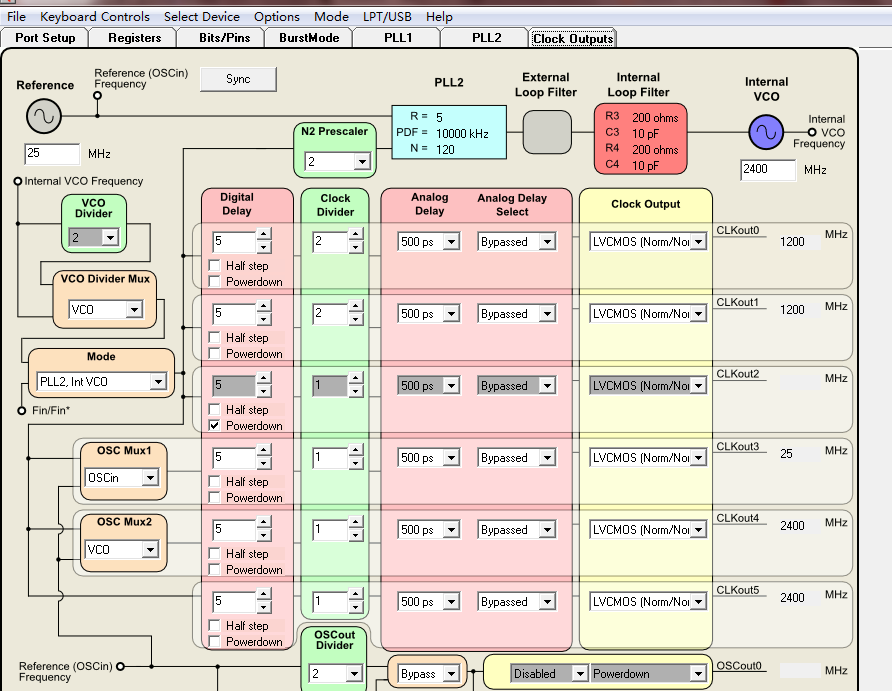Screen dimensions: 892x691
Task: Check Powerdown for CLKout4 row
Action: (x=215, y=570)
